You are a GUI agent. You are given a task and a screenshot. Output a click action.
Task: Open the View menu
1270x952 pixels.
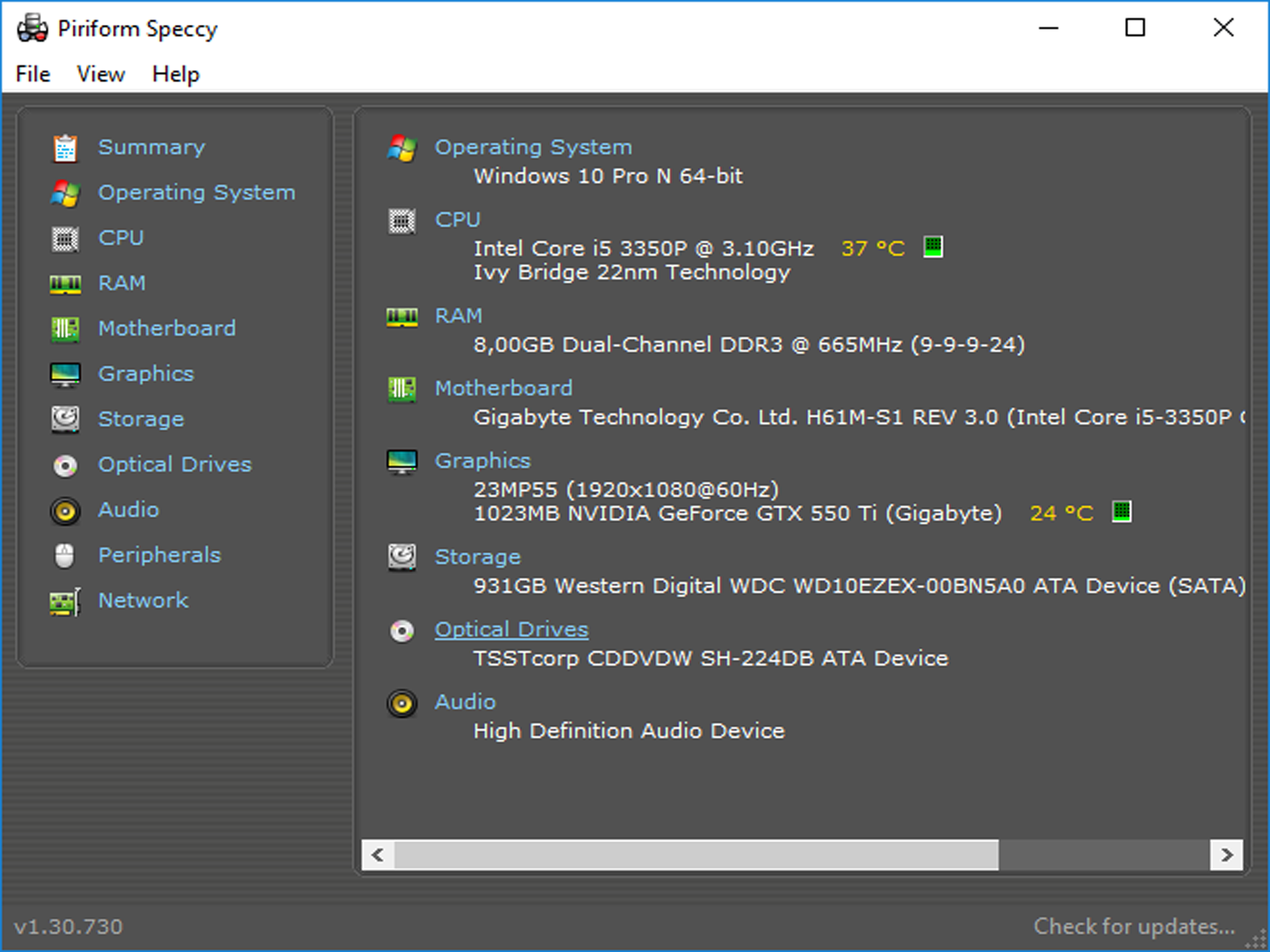tap(101, 74)
